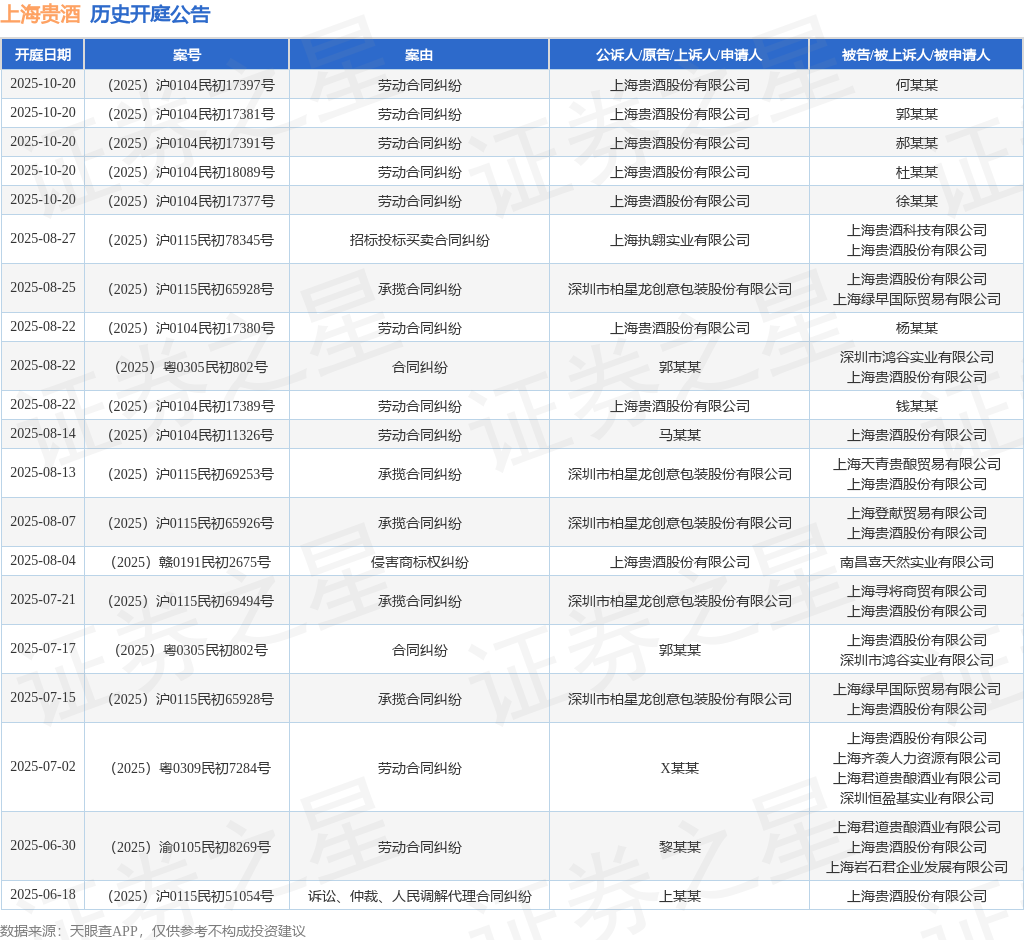Select the 案由 column header
Screen dimensions: 1024x940
419,55
